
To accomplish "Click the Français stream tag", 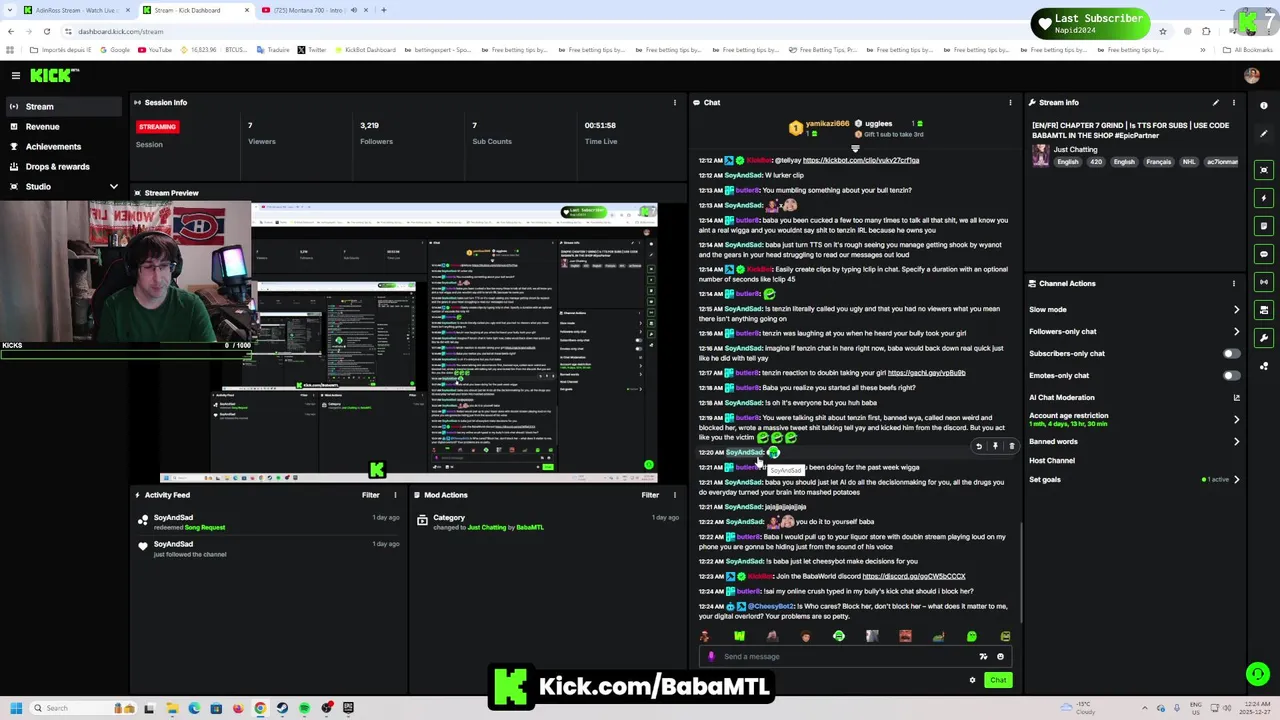I will [x=1158, y=162].
